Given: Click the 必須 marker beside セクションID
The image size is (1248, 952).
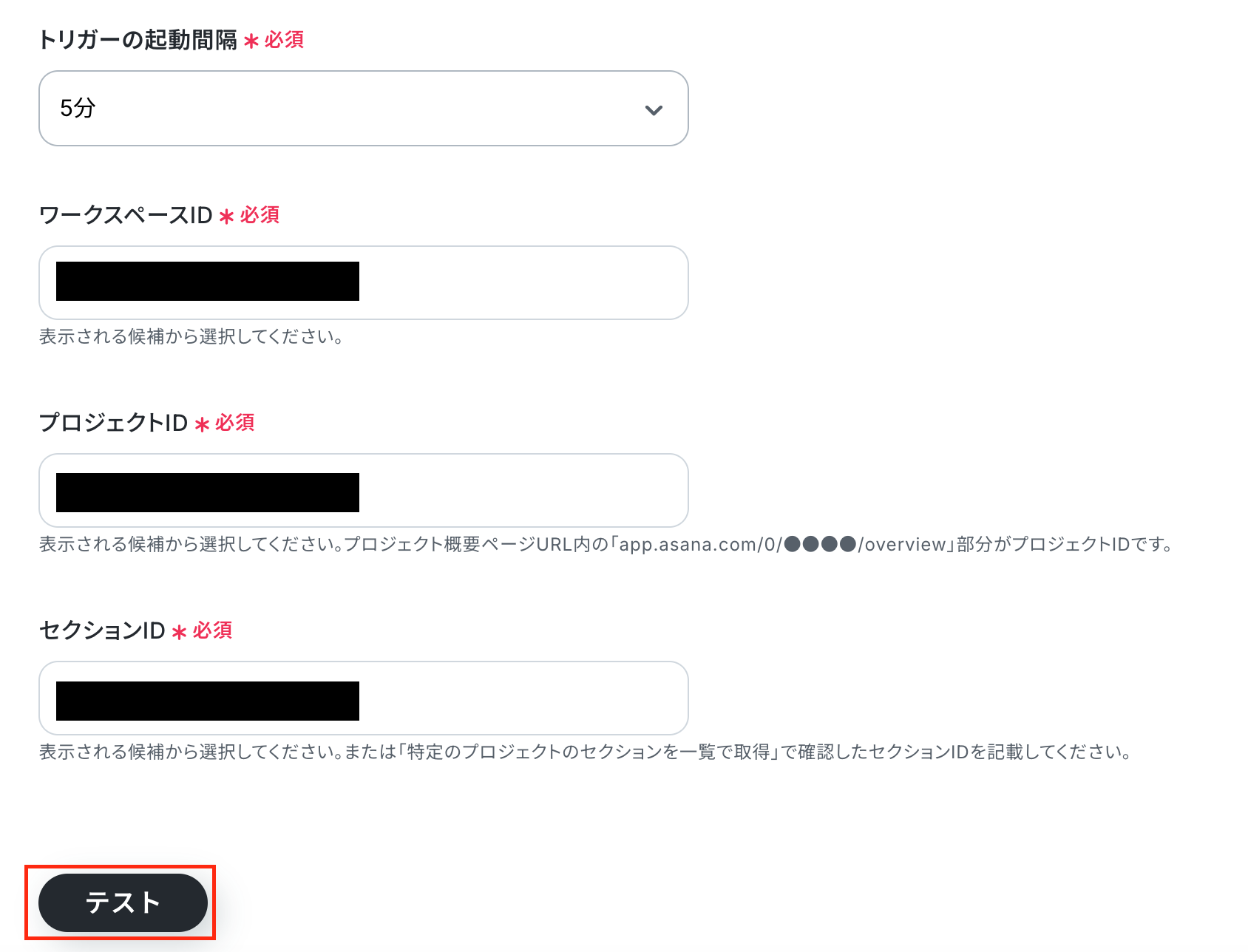Looking at the screenshot, I should [212, 630].
